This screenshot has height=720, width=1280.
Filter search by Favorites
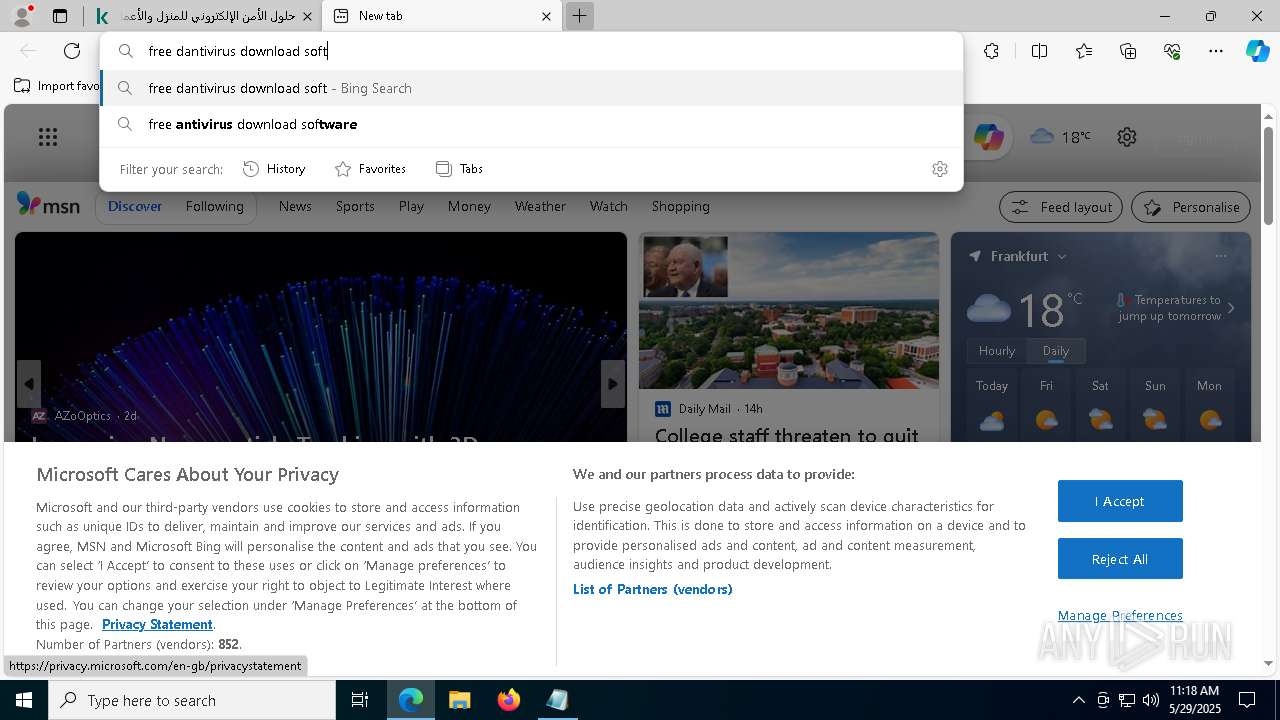pos(370,169)
